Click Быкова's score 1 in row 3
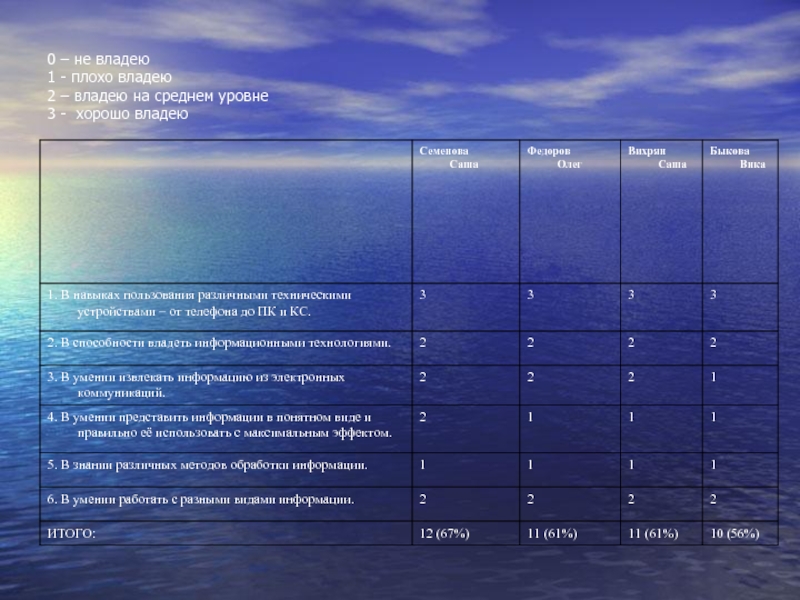The image size is (800, 600). 713,378
